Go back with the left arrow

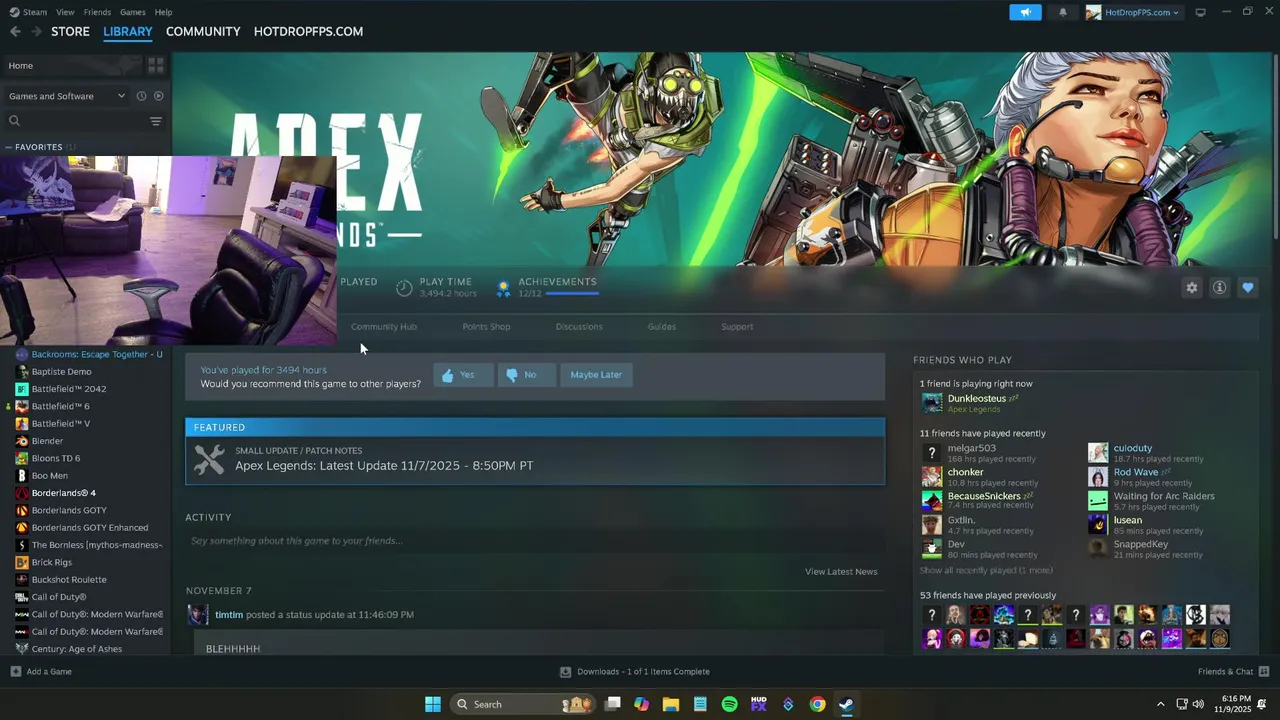pyautogui.click(x=15, y=32)
